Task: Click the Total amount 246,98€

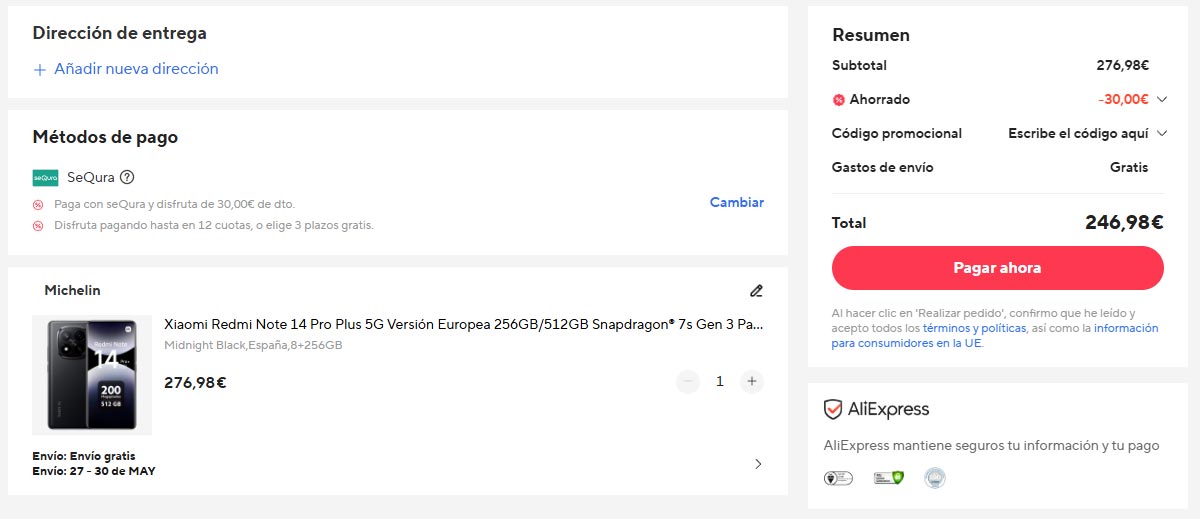Action: pos(1124,223)
